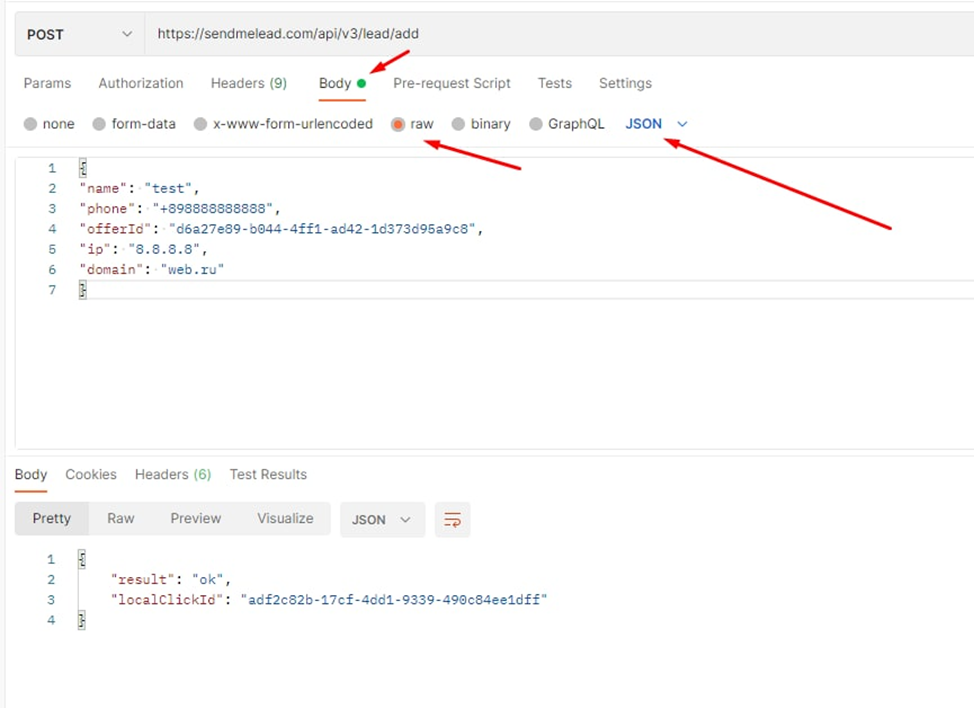Go to the Pre-request Script tab
The image size is (974, 708).
click(x=452, y=83)
